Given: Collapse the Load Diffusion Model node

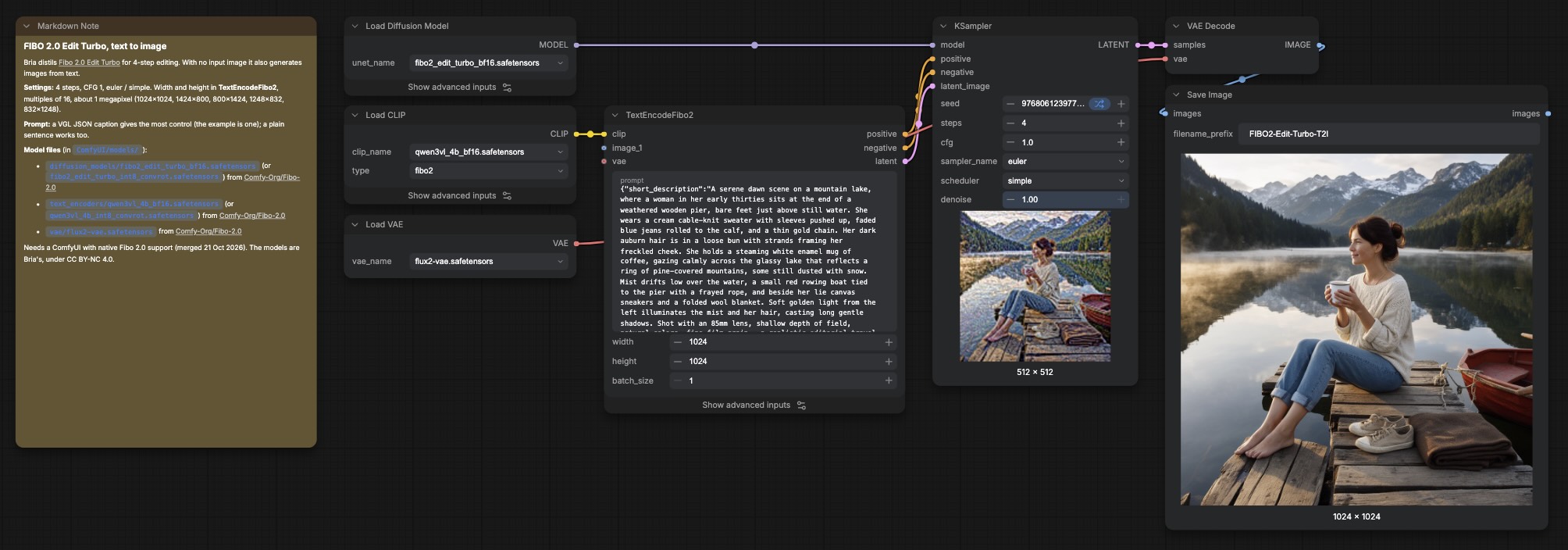Looking at the screenshot, I should [355, 26].
